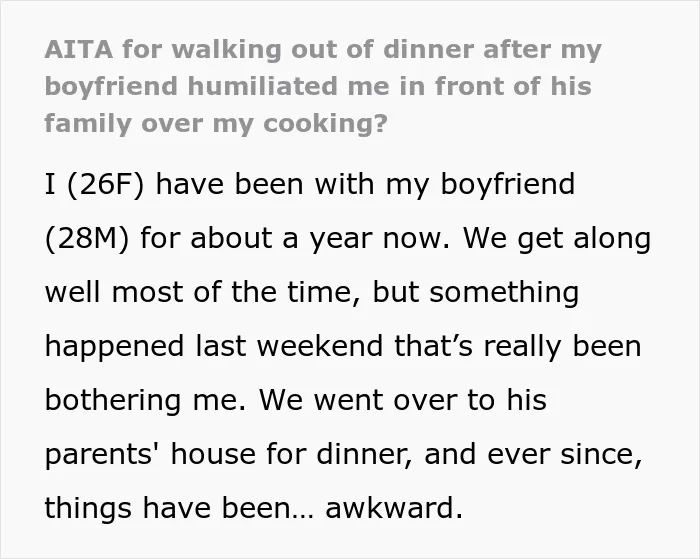This screenshot has width=700, height=559.
Task: Click "We get along" in the body
Action: [557, 238]
